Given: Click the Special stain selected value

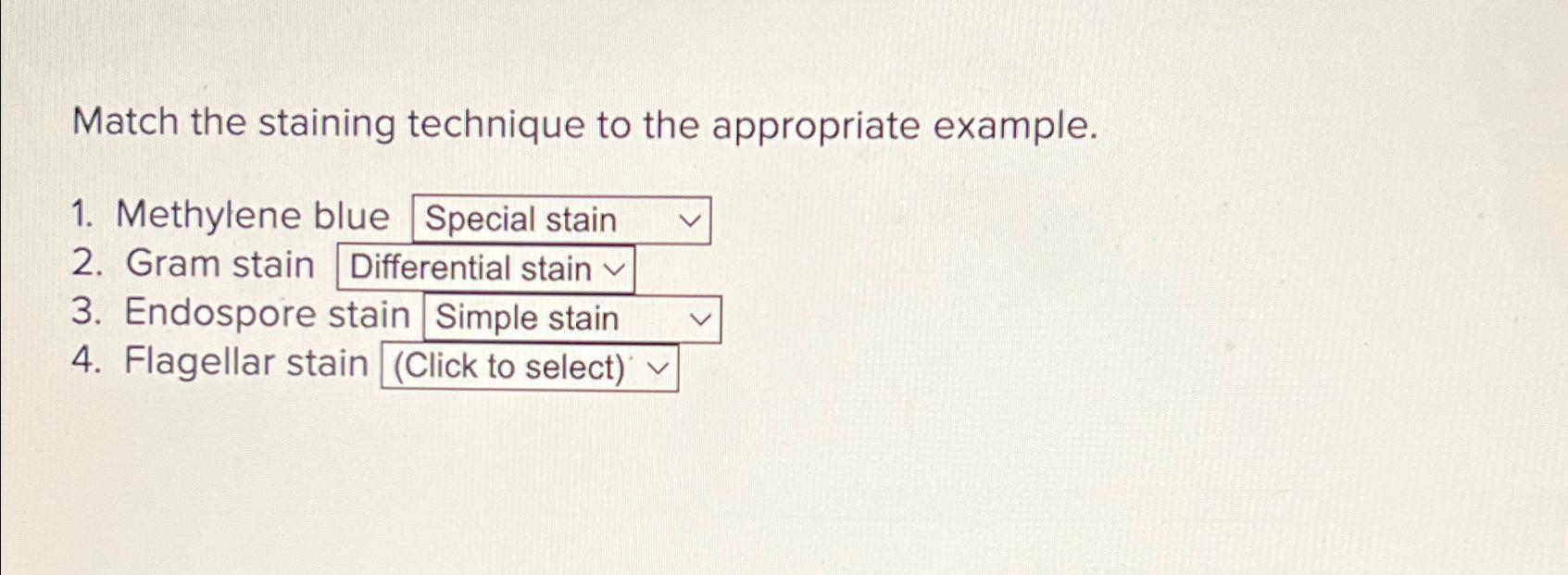Looking at the screenshot, I should [521, 220].
